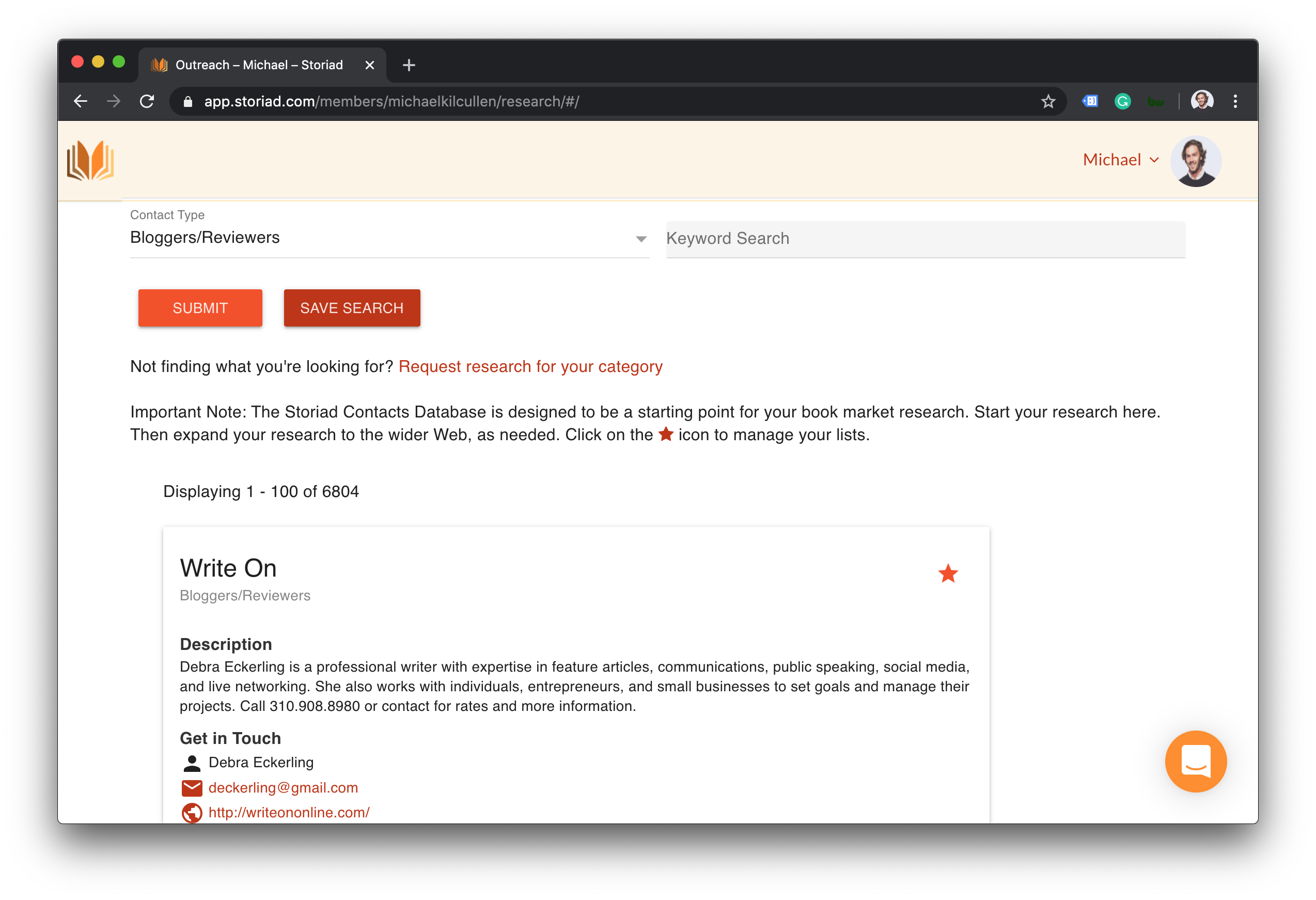Click the email envelope icon
The height and width of the screenshot is (900, 1316).
[192, 788]
